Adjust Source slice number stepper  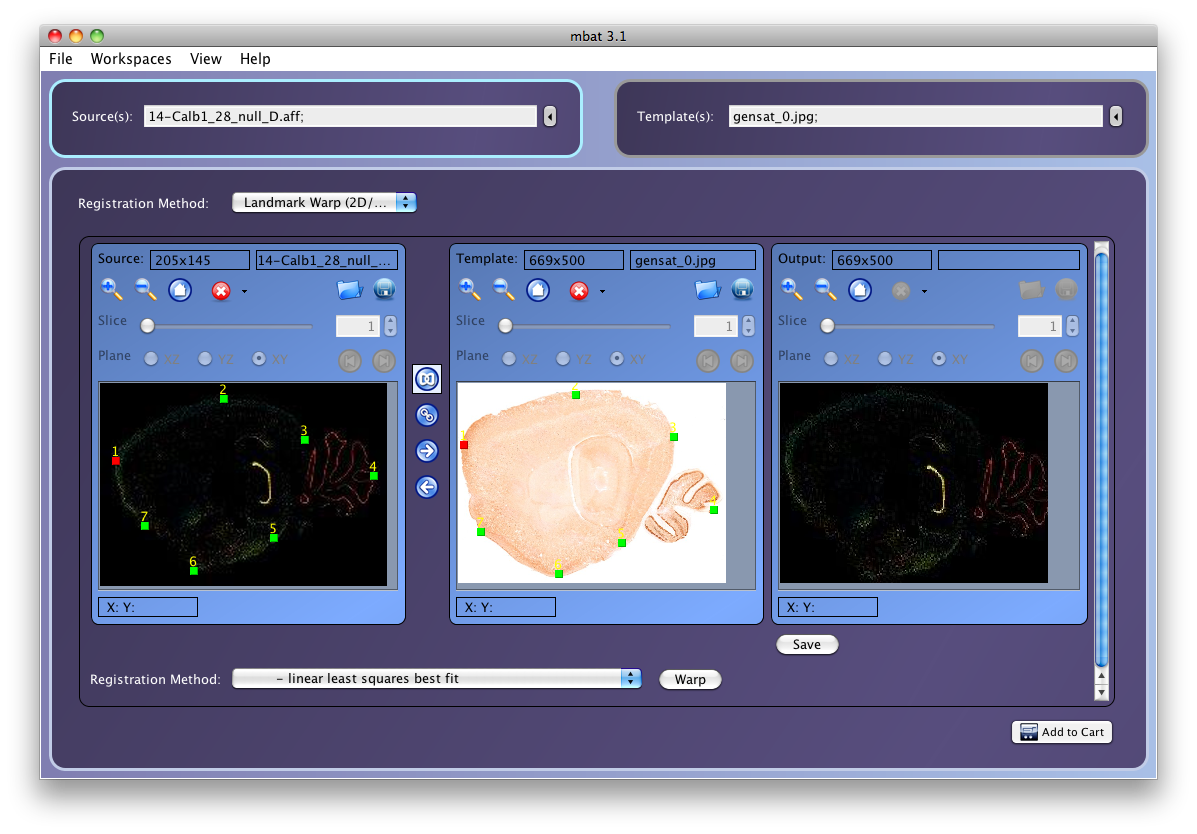point(391,326)
